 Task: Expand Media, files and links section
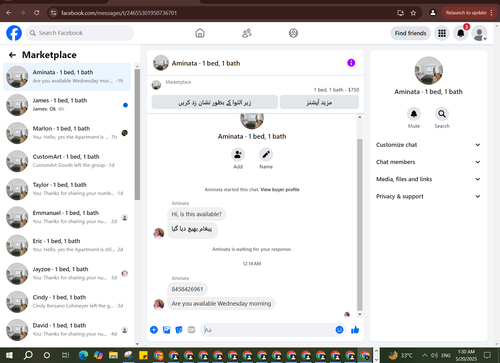(429, 179)
